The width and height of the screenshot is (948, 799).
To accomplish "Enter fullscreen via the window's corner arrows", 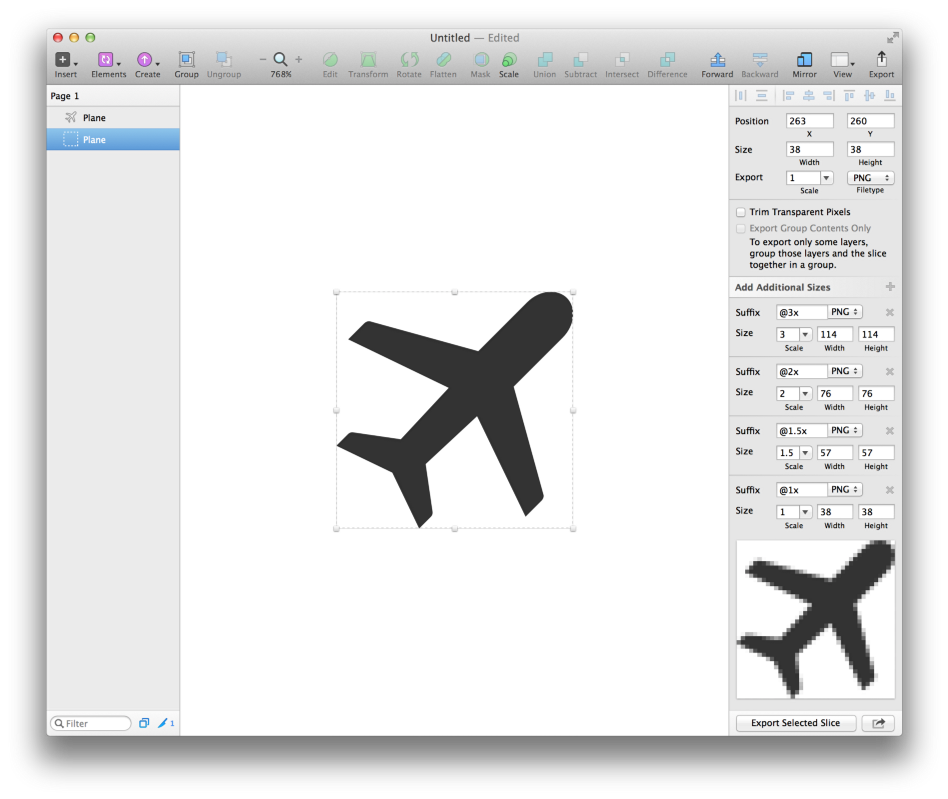I will 892,37.
